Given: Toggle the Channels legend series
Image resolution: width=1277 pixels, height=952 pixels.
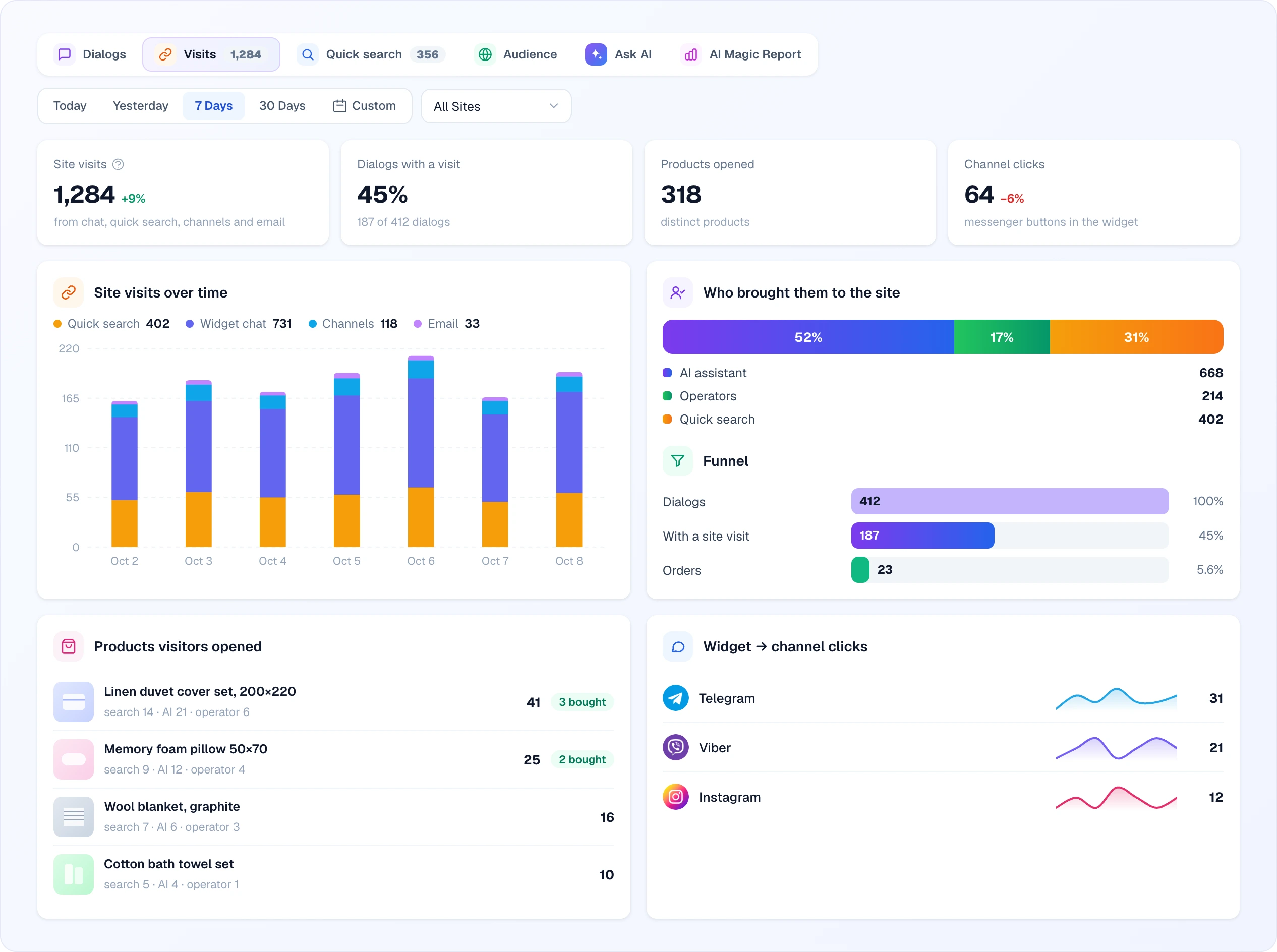Looking at the screenshot, I should coord(353,324).
